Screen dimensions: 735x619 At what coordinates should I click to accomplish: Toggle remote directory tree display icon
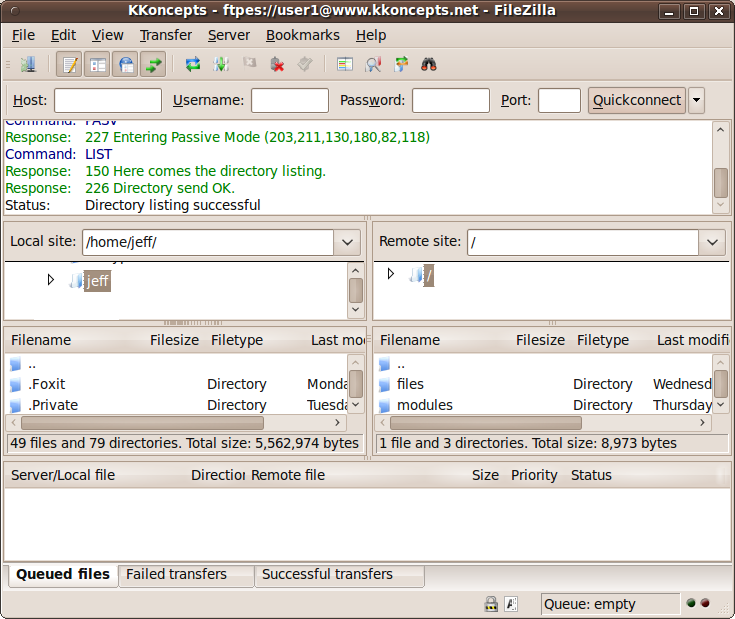[x=126, y=64]
